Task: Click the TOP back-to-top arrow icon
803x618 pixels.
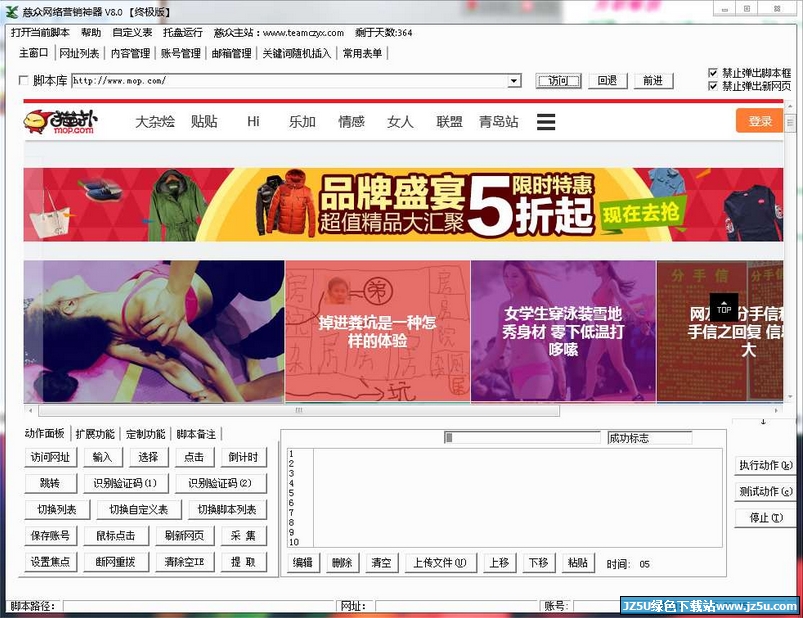Action: click(724, 307)
